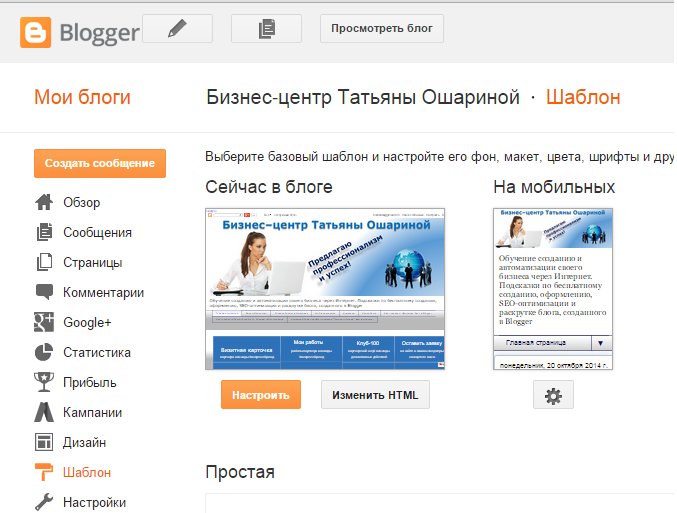The image size is (677, 513).
Task: Open the posts list icon button
Action: (x=266, y=28)
